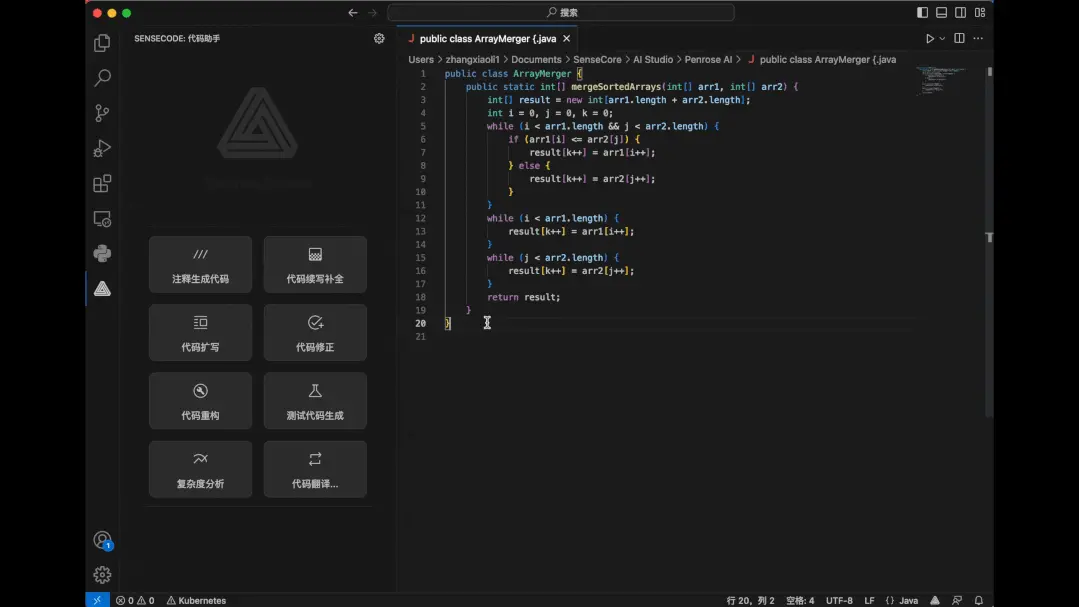Navigate forward with the right arrow
The height and width of the screenshot is (607, 1079).
(372, 12)
